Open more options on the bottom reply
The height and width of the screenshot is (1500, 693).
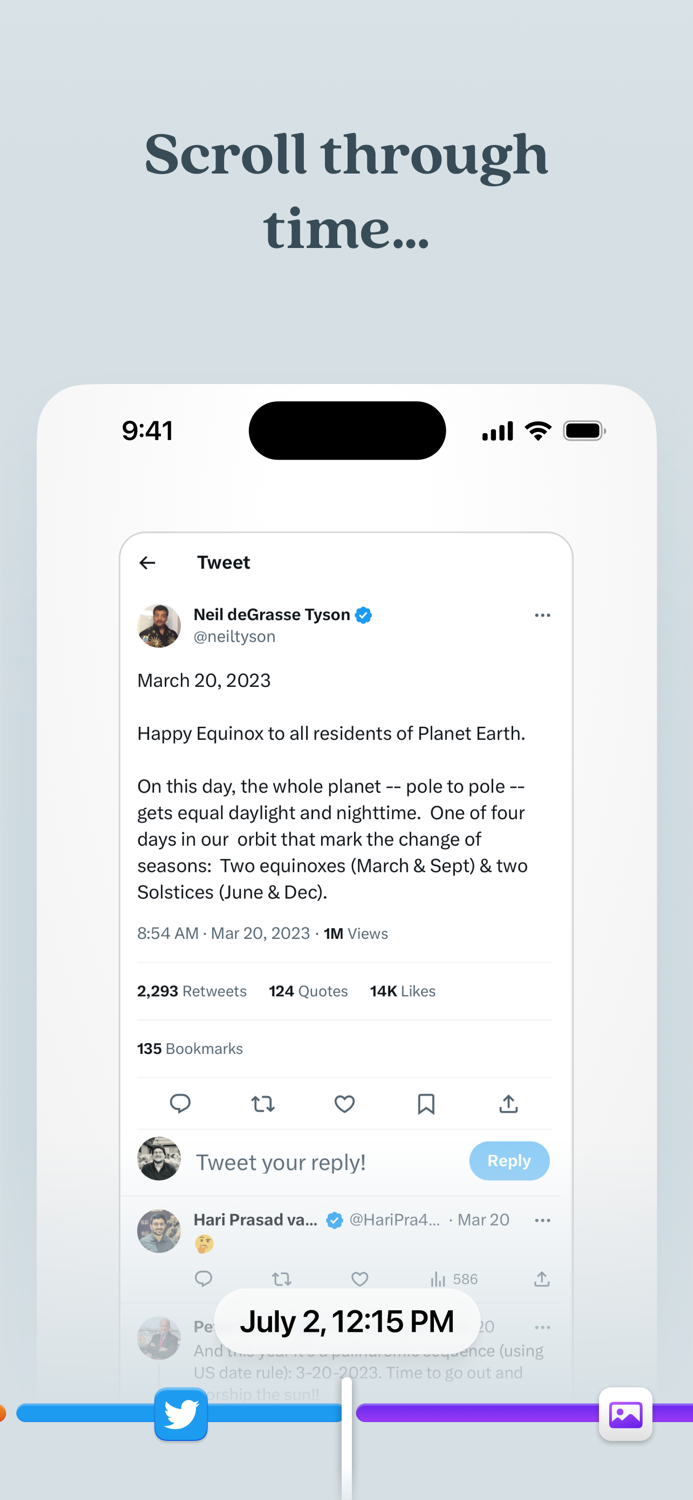click(x=543, y=1327)
